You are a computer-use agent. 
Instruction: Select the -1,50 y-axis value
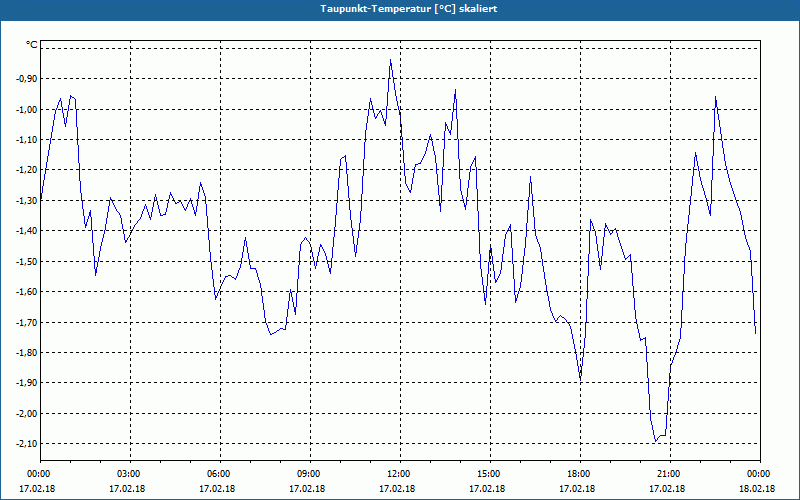26,261
